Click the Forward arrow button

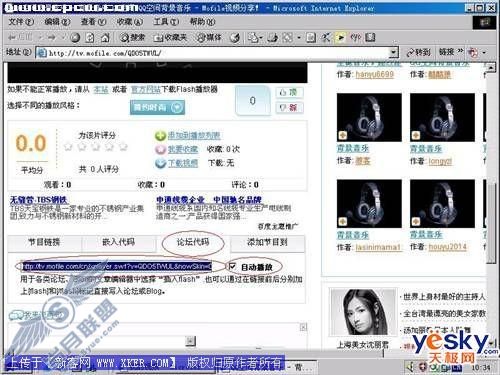[x=51, y=37]
